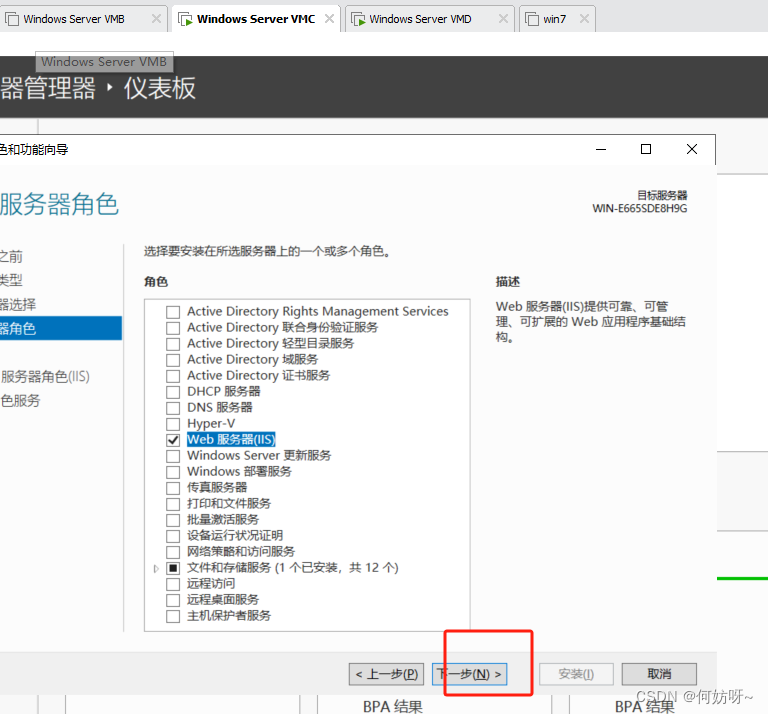Switch to Windows Server VMB tab
The image size is (768, 714).
tap(74, 19)
